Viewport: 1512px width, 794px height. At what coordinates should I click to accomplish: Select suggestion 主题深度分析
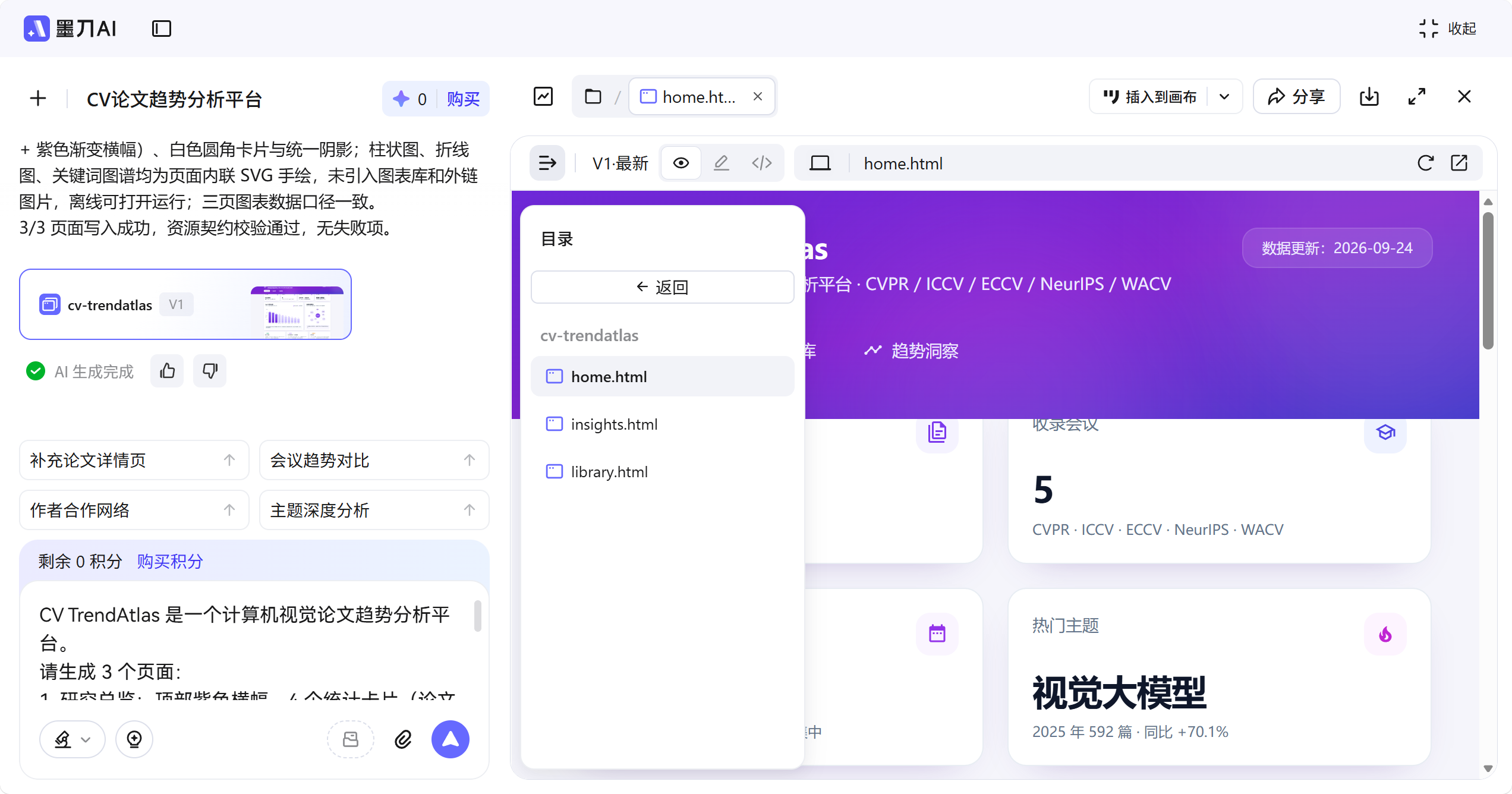point(374,510)
